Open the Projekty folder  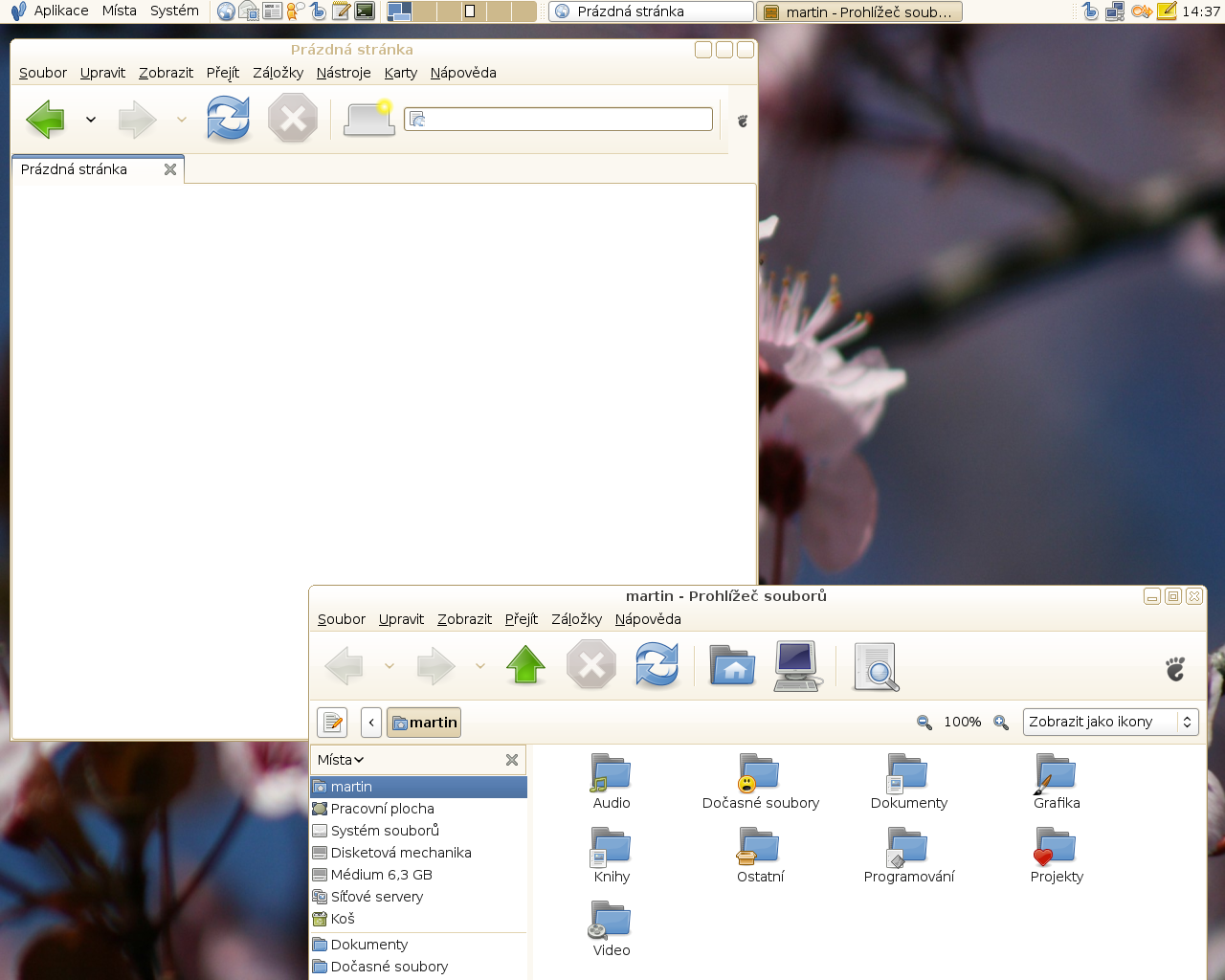pyautogui.click(x=1057, y=857)
